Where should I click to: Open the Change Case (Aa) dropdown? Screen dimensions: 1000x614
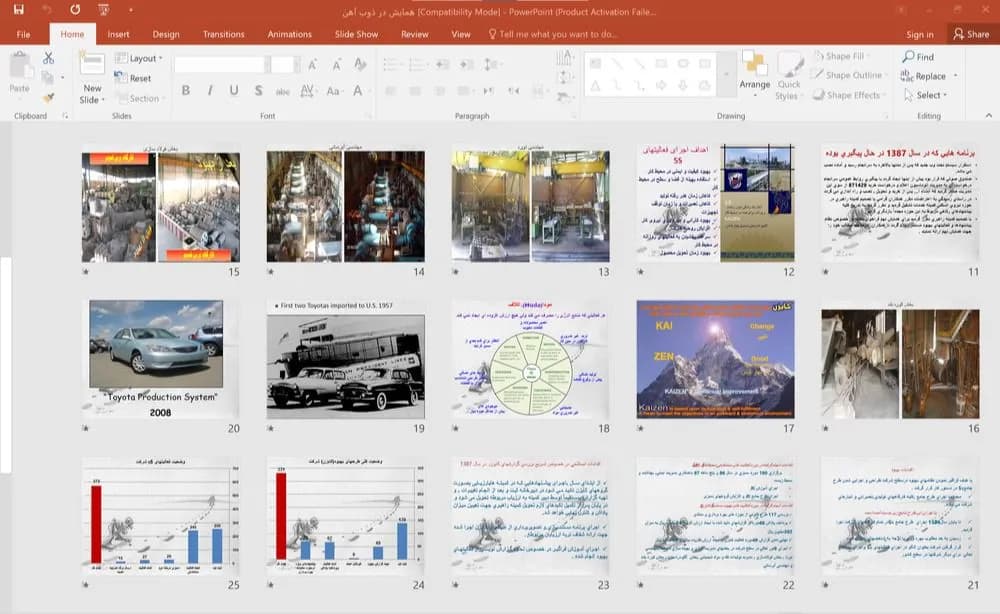click(334, 91)
